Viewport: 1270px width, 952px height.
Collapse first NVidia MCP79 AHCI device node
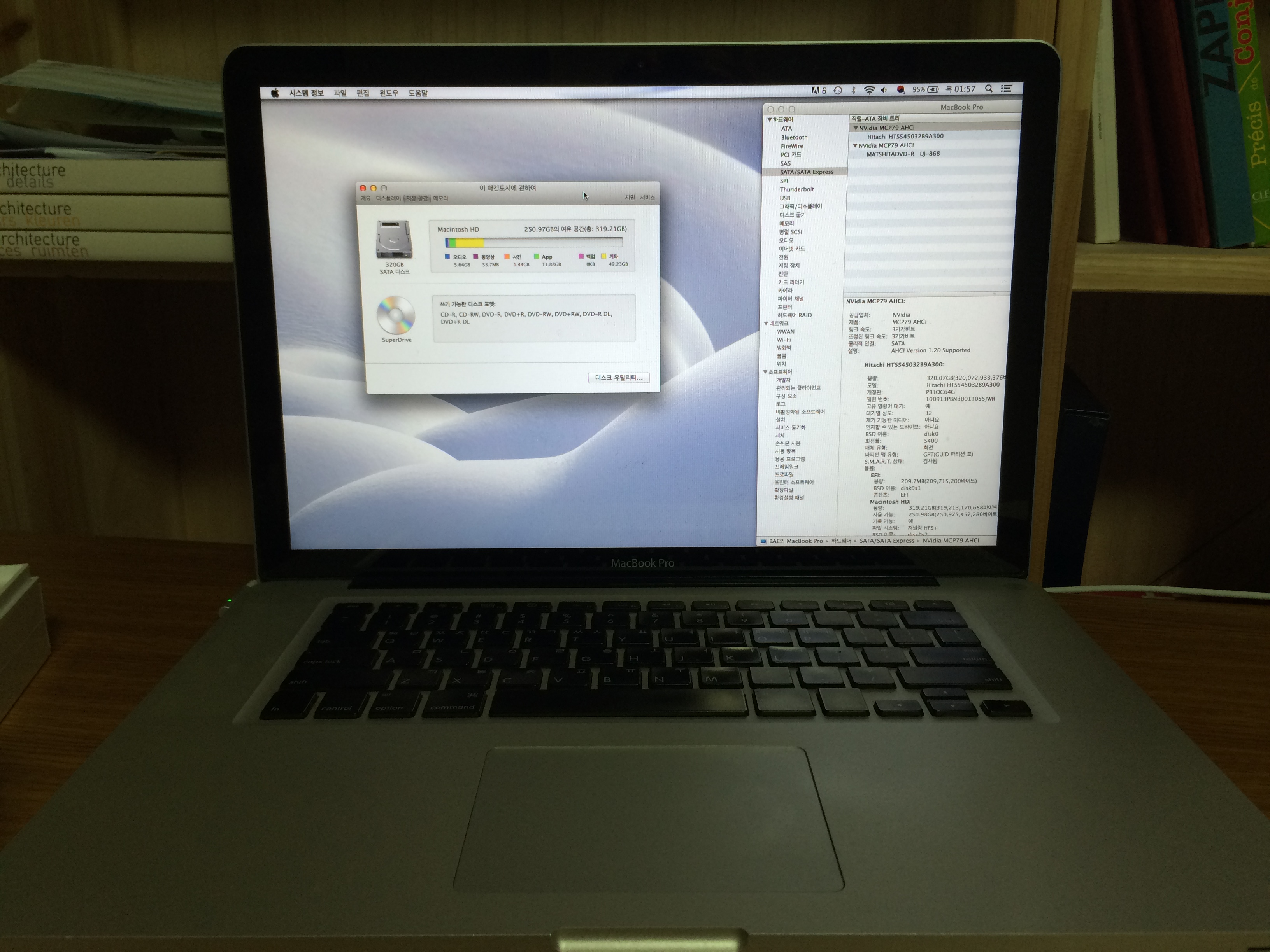[856, 128]
